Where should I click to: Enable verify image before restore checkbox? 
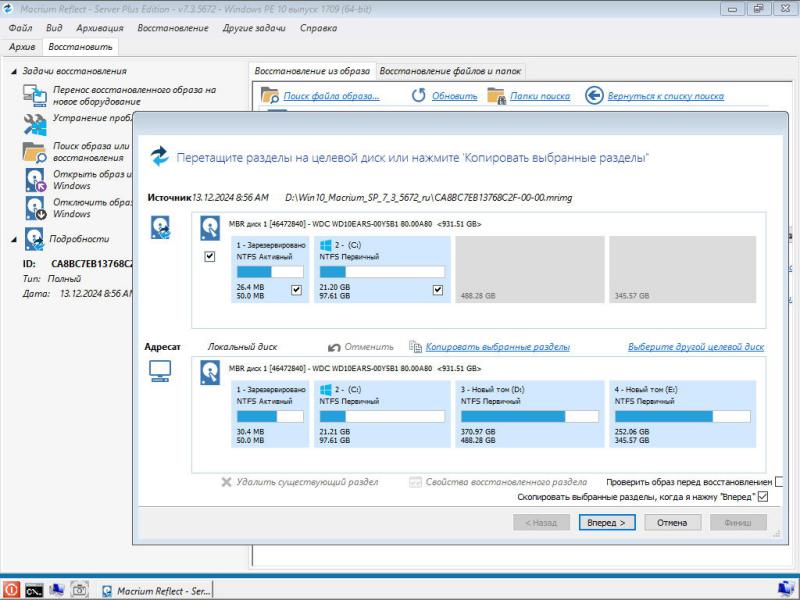(779, 481)
